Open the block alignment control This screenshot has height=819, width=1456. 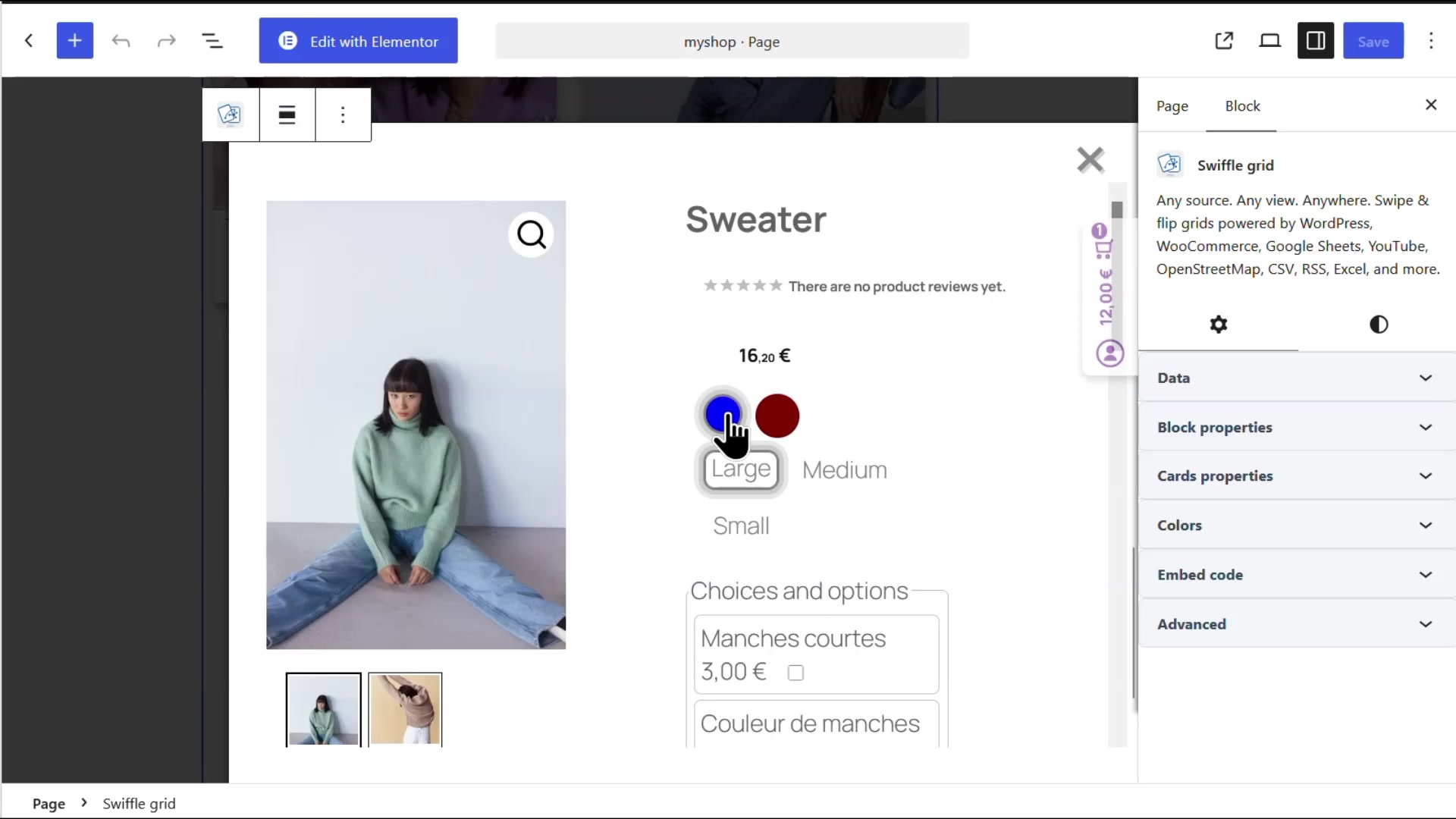[x=287, y=115]
